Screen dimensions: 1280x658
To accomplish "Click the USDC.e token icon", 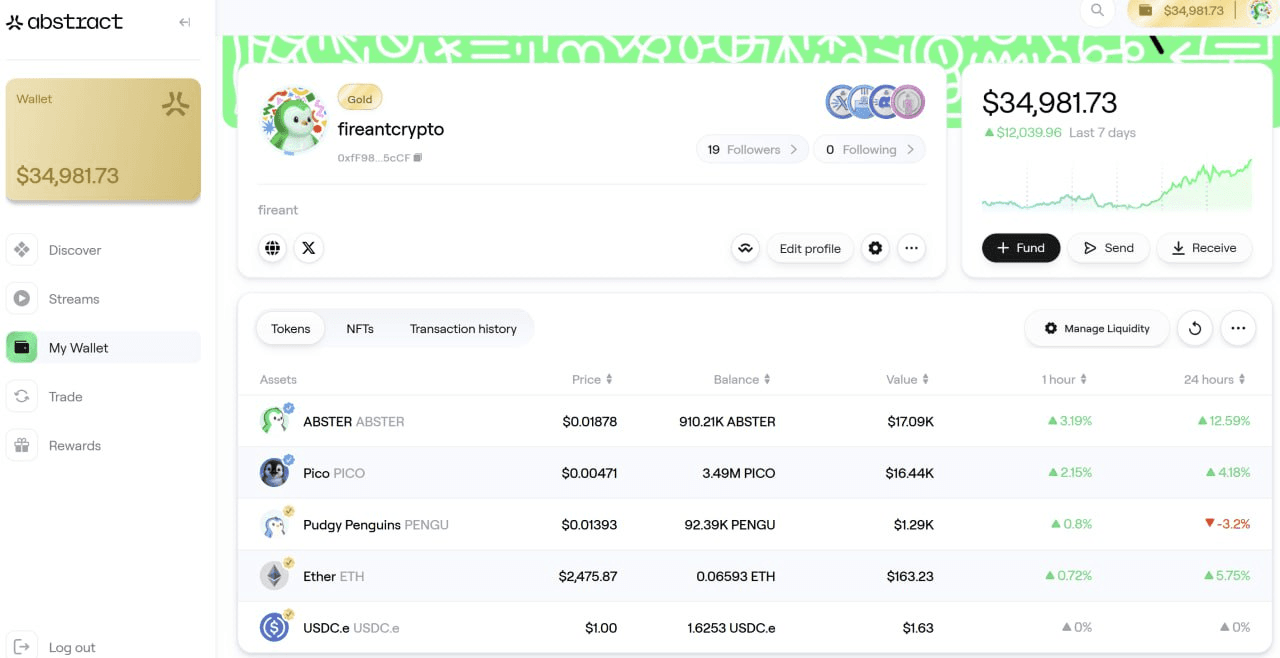I will [x=275, y=627].
